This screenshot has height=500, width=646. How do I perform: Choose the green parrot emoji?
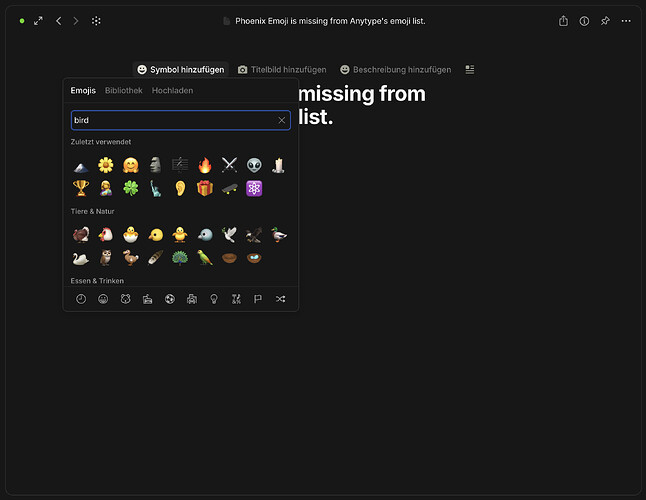(205, 258)
